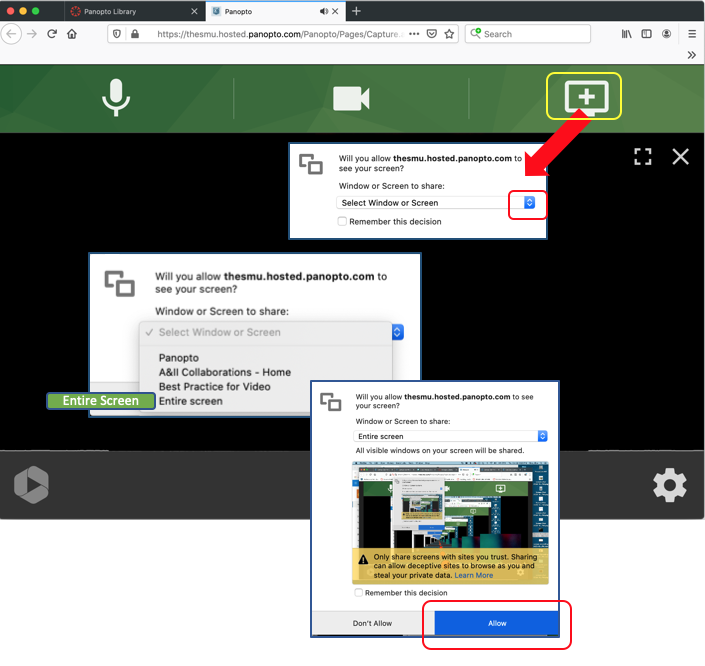
Task: Close the Panopto Library tab
Action: (194, 11)
